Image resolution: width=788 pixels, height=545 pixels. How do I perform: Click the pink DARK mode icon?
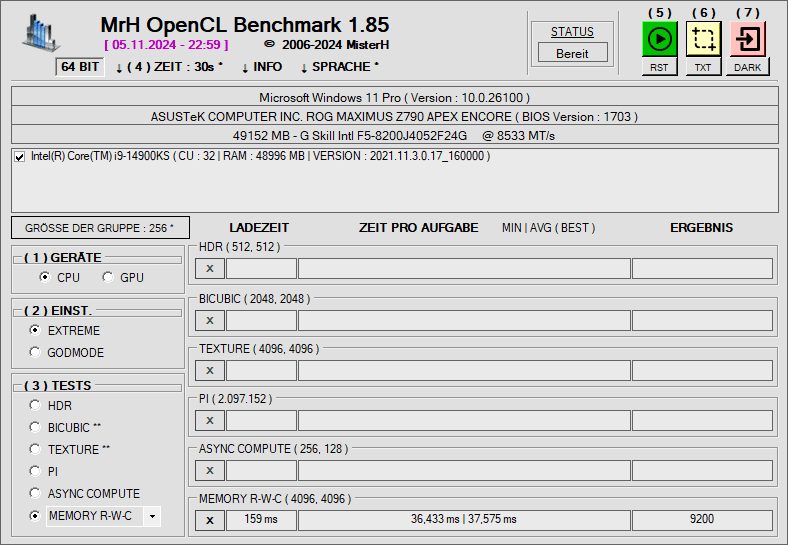pos(747,39)
